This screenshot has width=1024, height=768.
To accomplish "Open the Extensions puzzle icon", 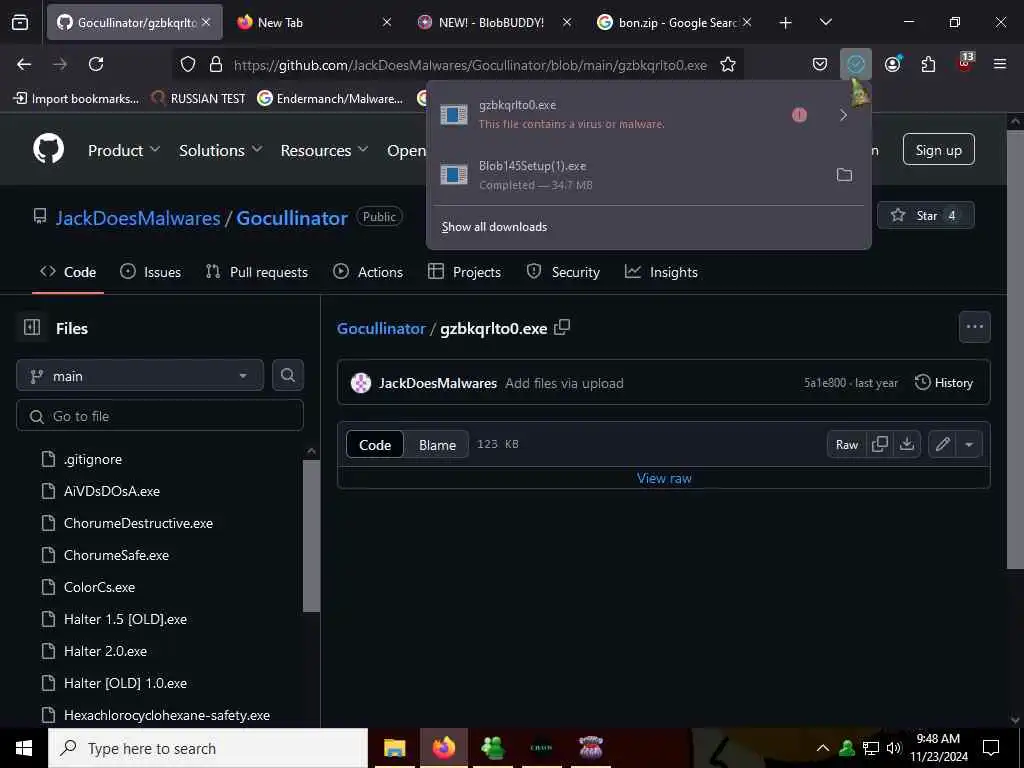I will coord(928,64).
